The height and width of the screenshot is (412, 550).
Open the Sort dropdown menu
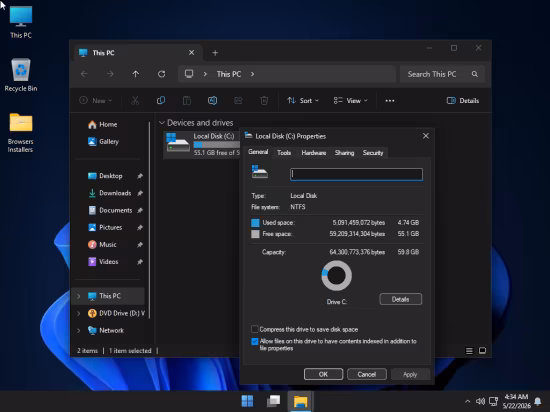point(303,101)
